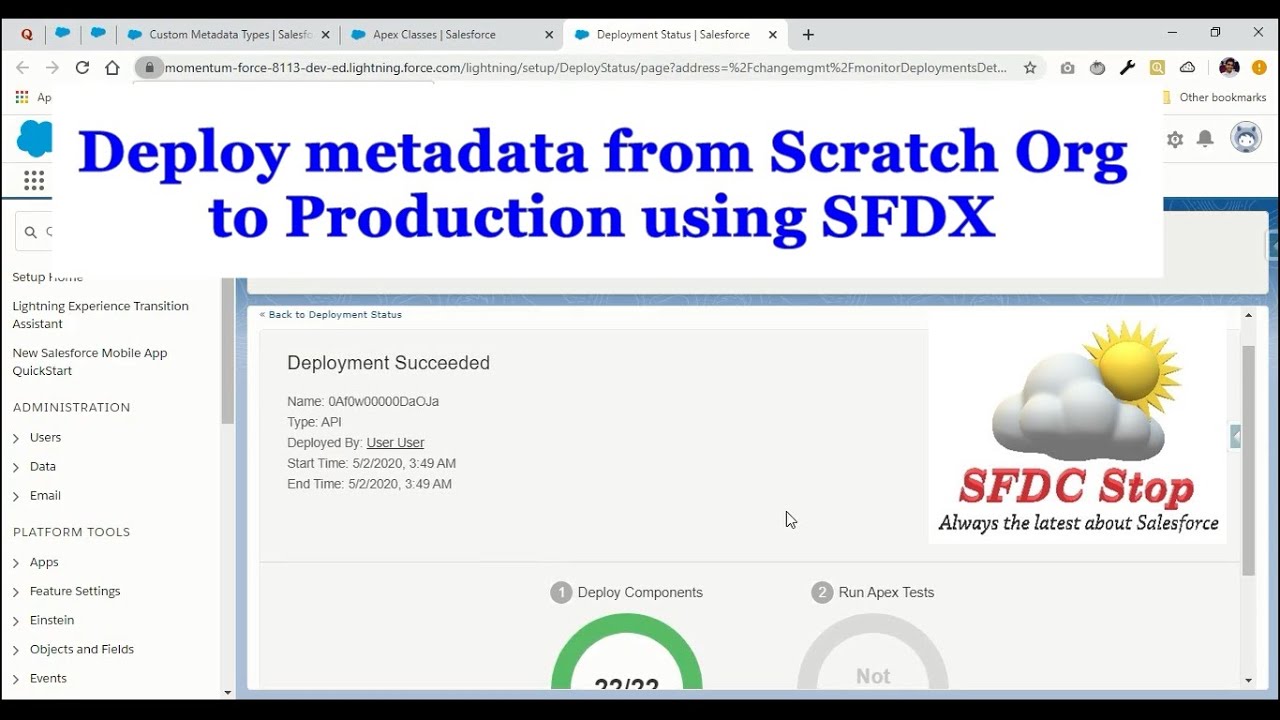Screen dimensions: 1280x720
Task: Expand the Users setup node
Action: click(x=16, y=438)
